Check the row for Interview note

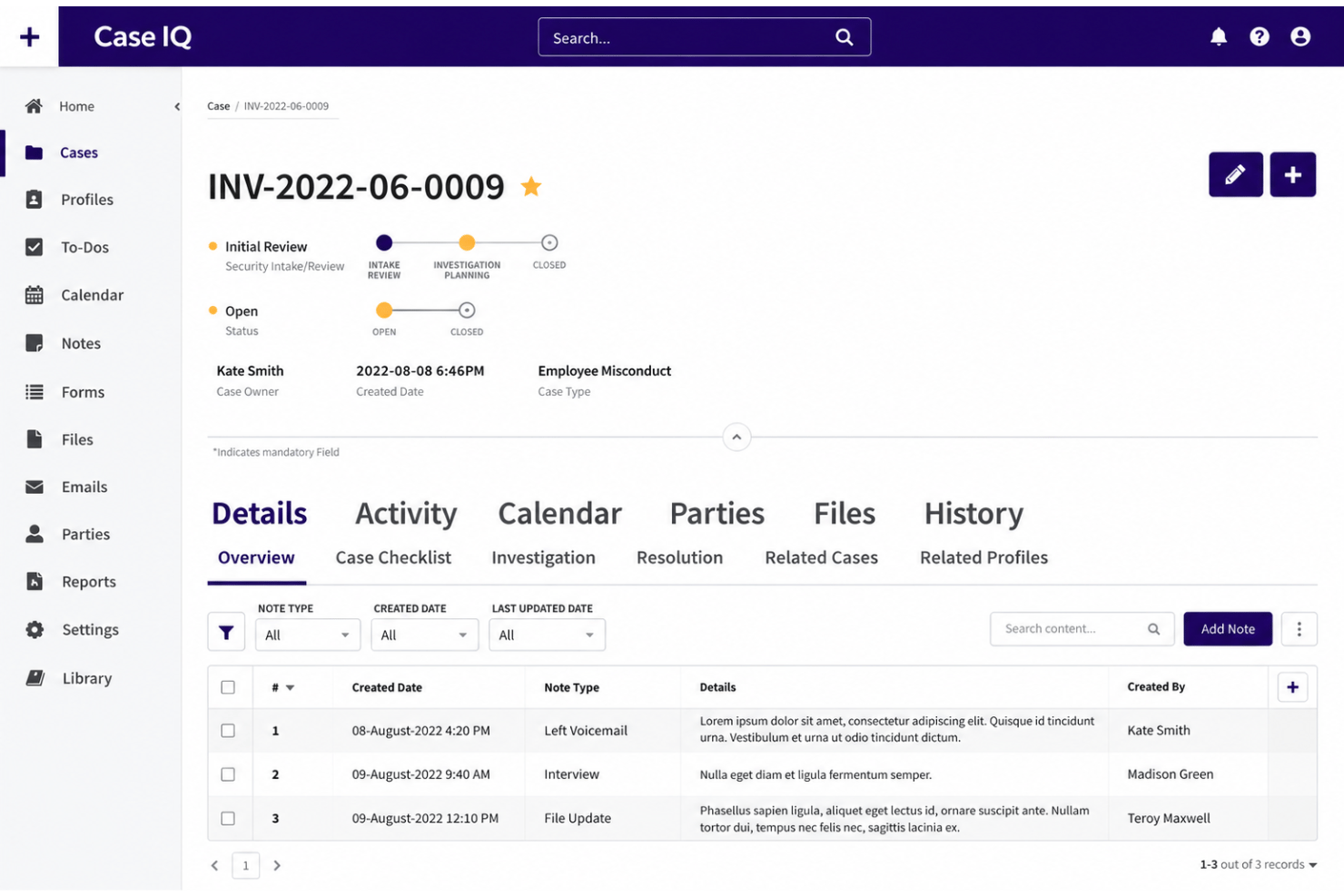point(228,774)
